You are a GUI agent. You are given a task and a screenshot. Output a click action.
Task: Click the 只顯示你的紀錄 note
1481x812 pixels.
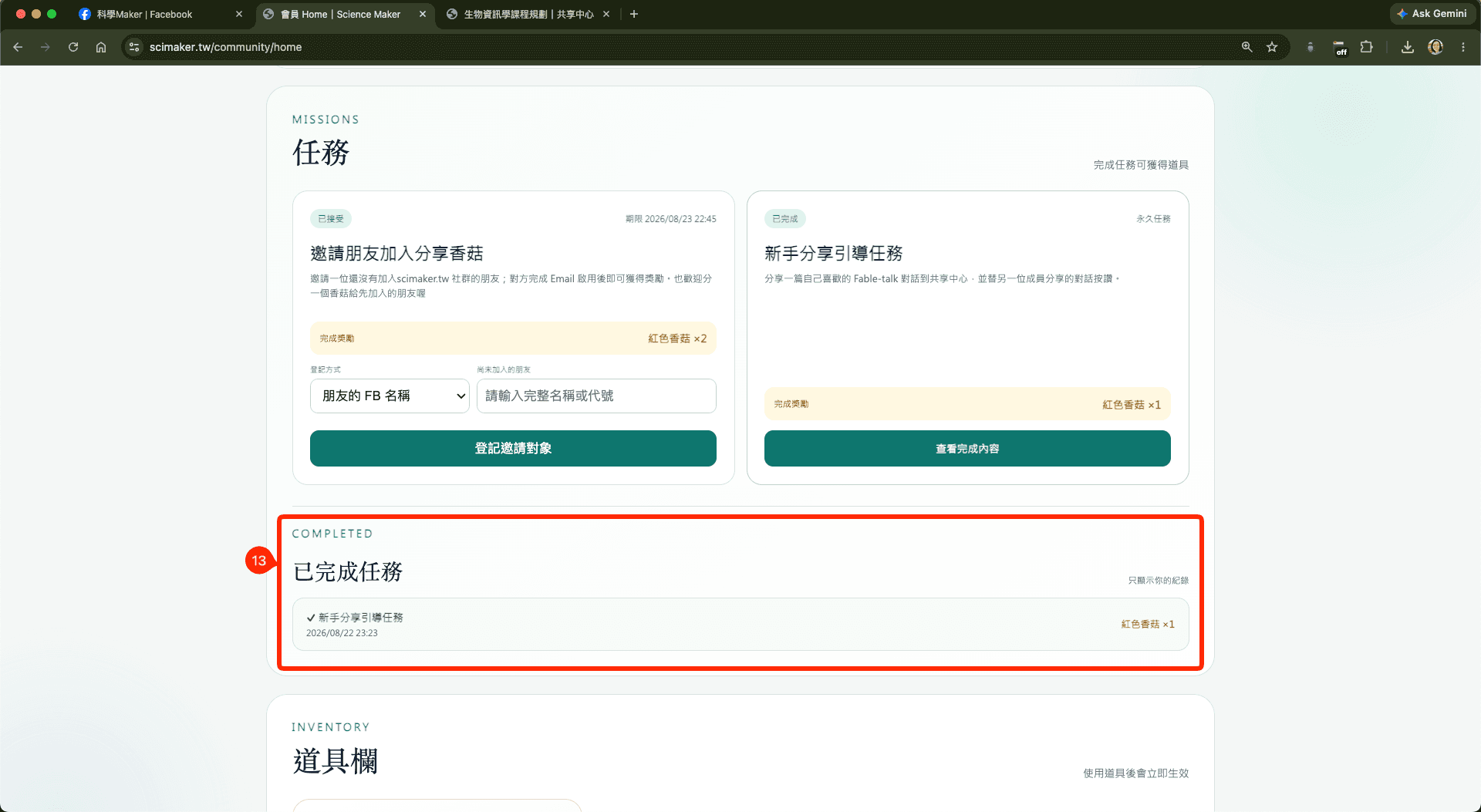1159,580
